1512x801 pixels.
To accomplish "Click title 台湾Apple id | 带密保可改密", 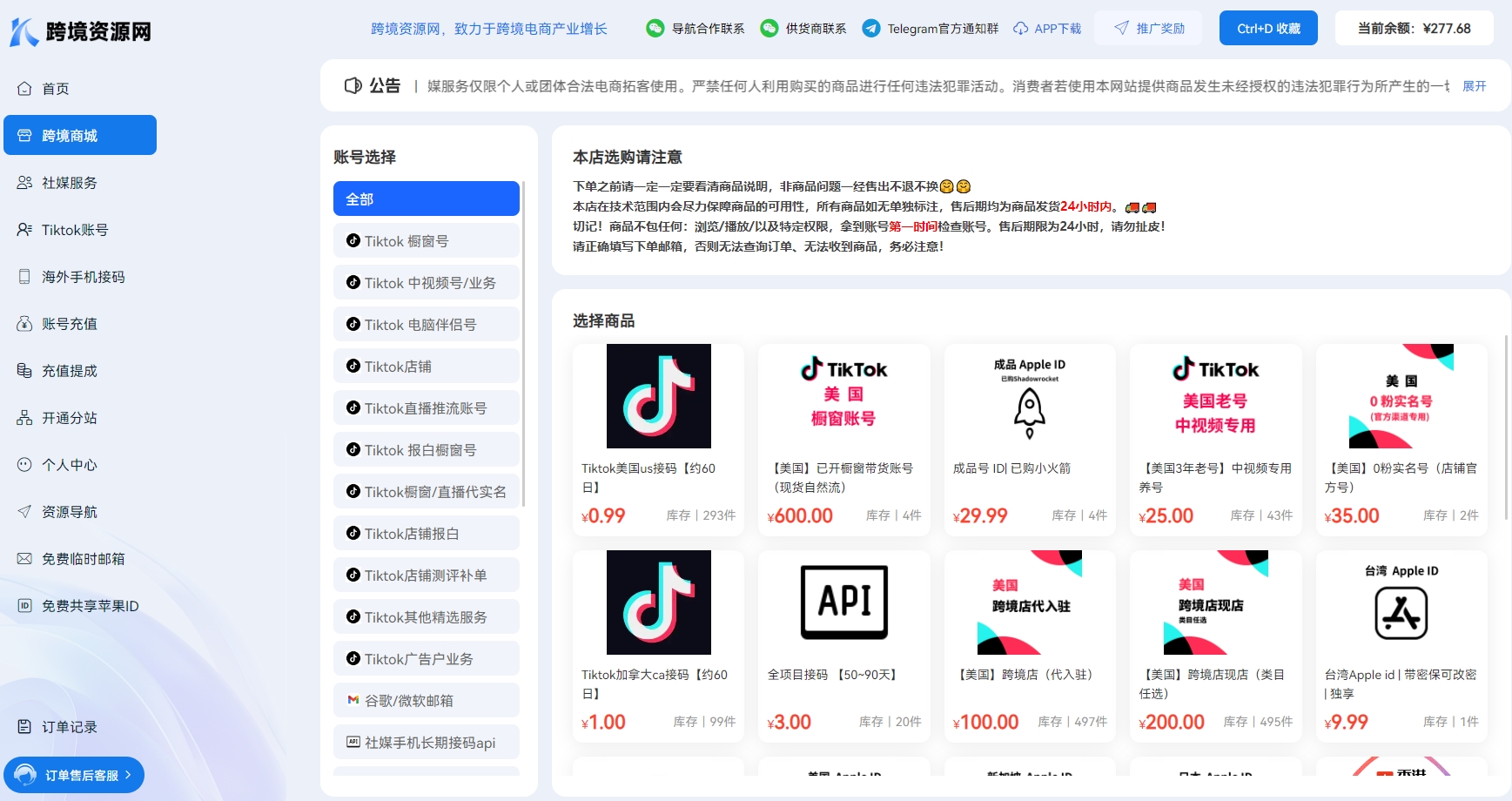I will pos(1401,684).
